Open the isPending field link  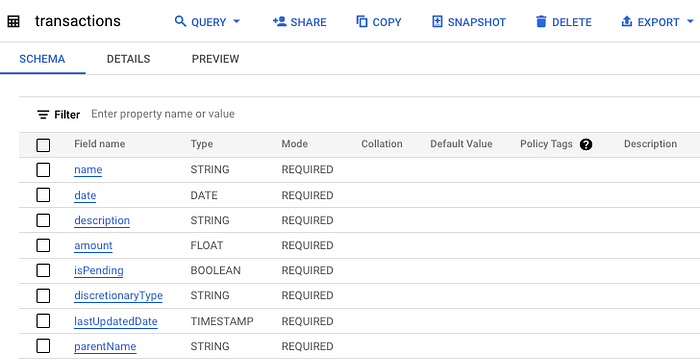99,271
